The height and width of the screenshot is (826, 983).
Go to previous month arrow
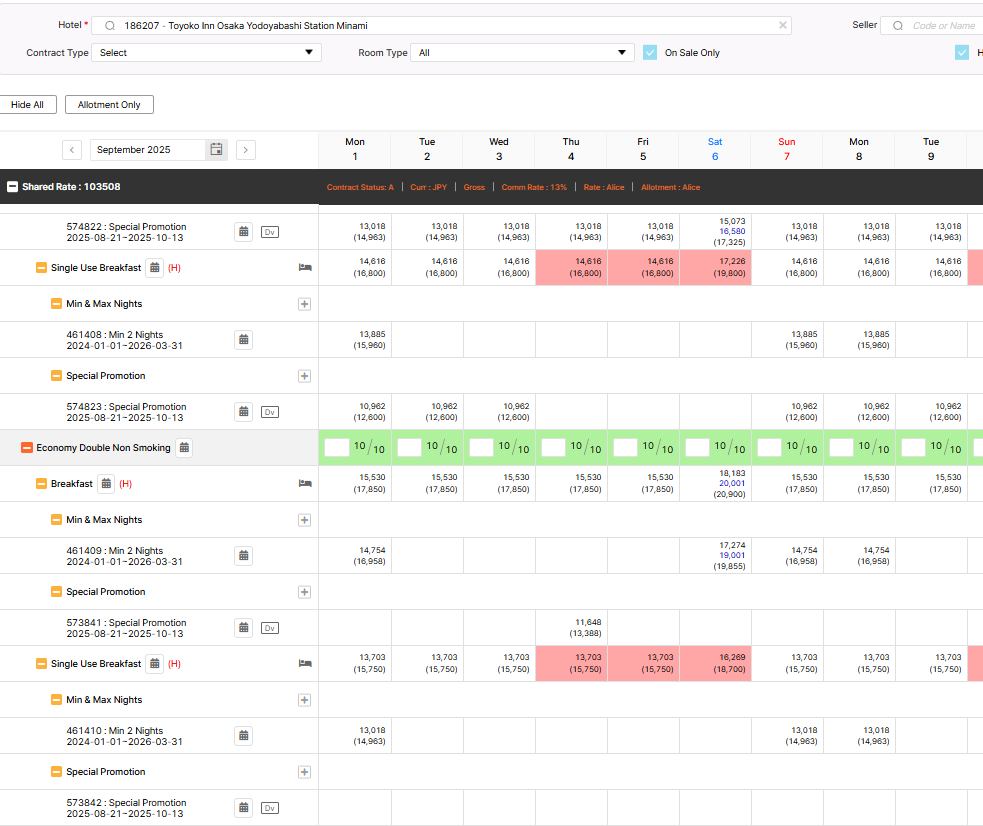[72, 150]
